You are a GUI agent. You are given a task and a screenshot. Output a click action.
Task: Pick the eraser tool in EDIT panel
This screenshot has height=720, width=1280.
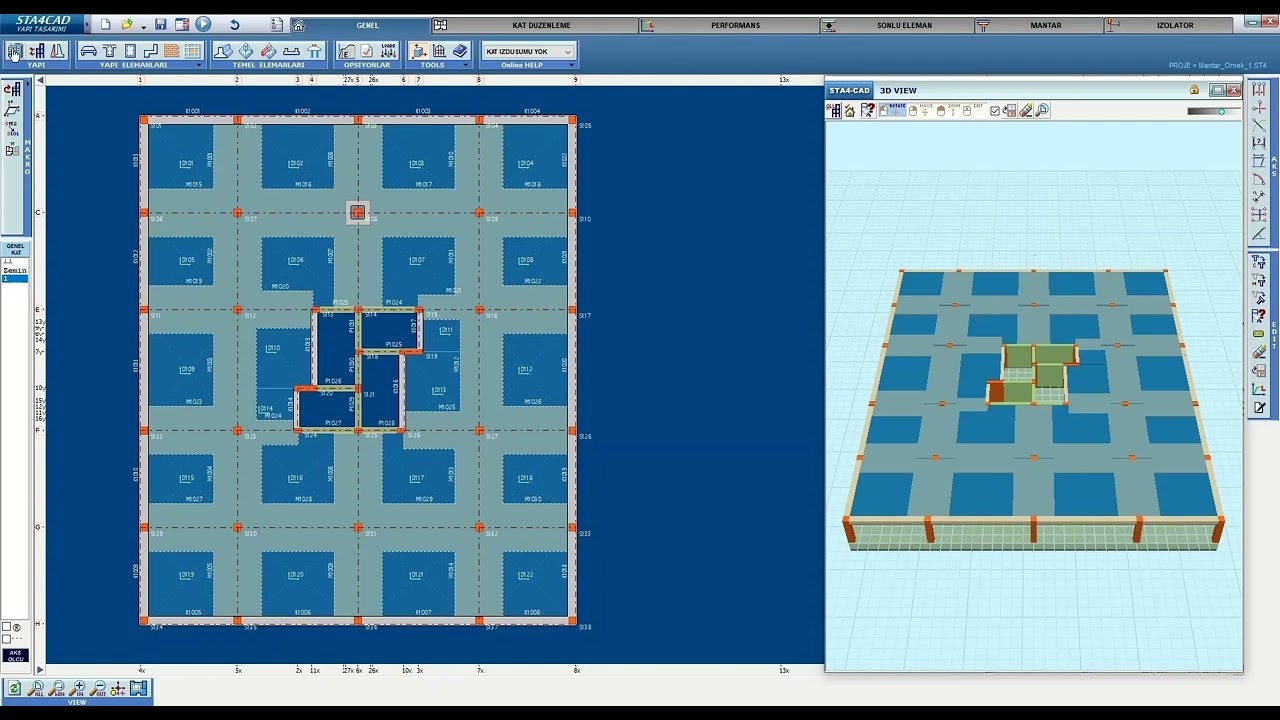pyautogui.click(x=1259, y=352)
